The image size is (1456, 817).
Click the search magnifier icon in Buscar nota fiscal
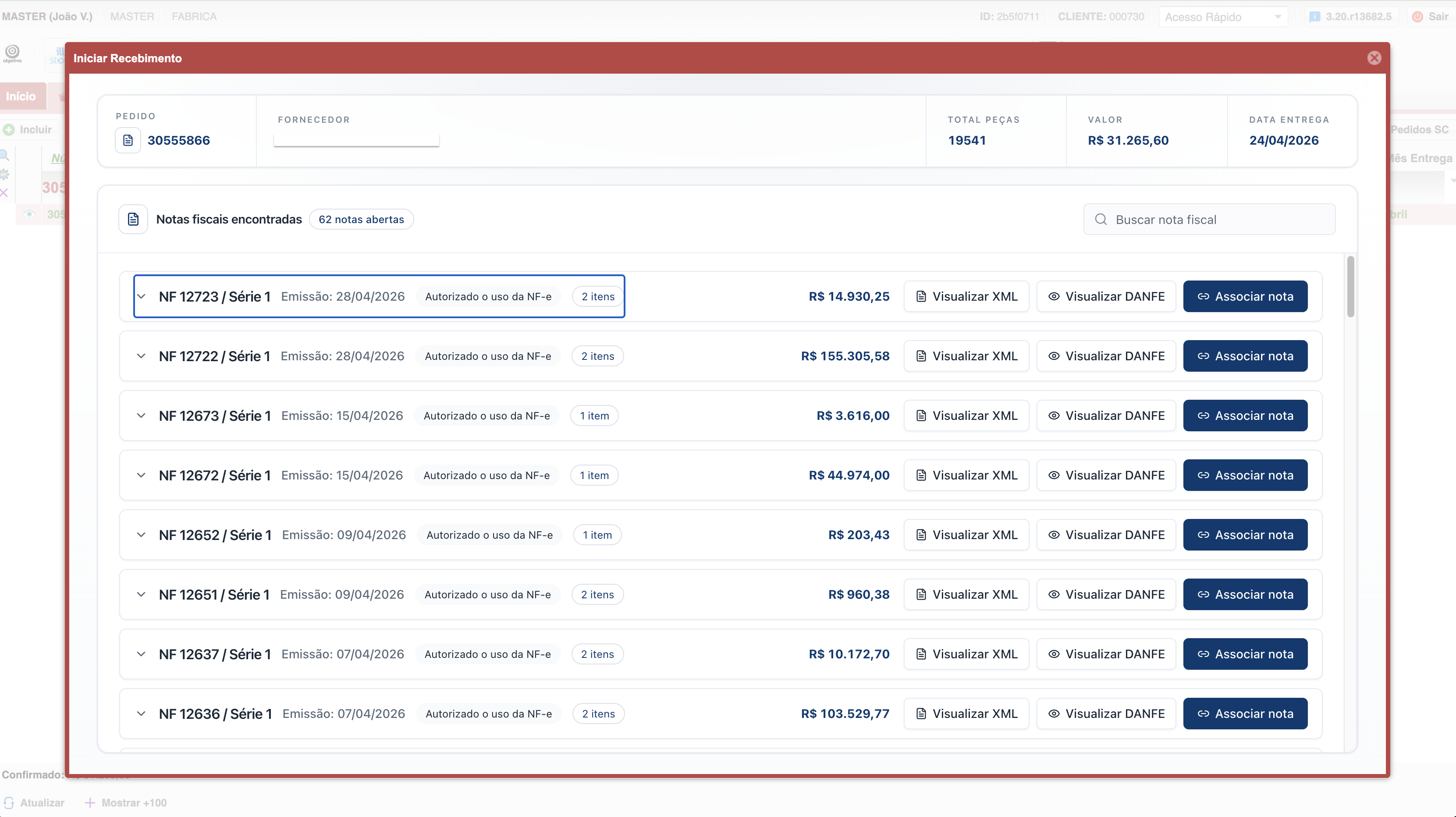point(1101,220)
